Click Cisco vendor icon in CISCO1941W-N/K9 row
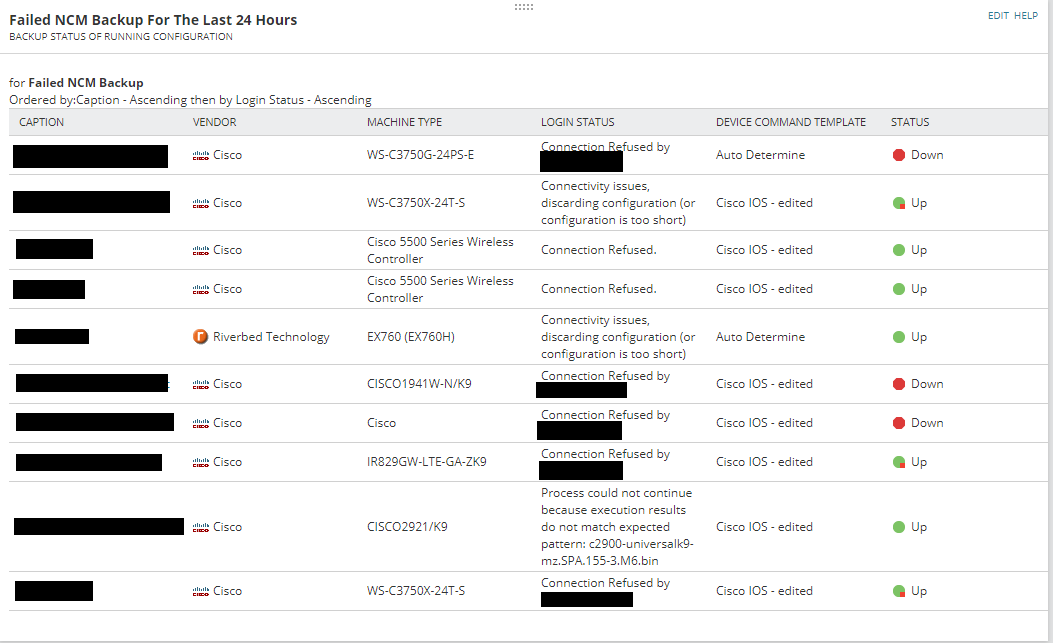 tap(201, 385)
